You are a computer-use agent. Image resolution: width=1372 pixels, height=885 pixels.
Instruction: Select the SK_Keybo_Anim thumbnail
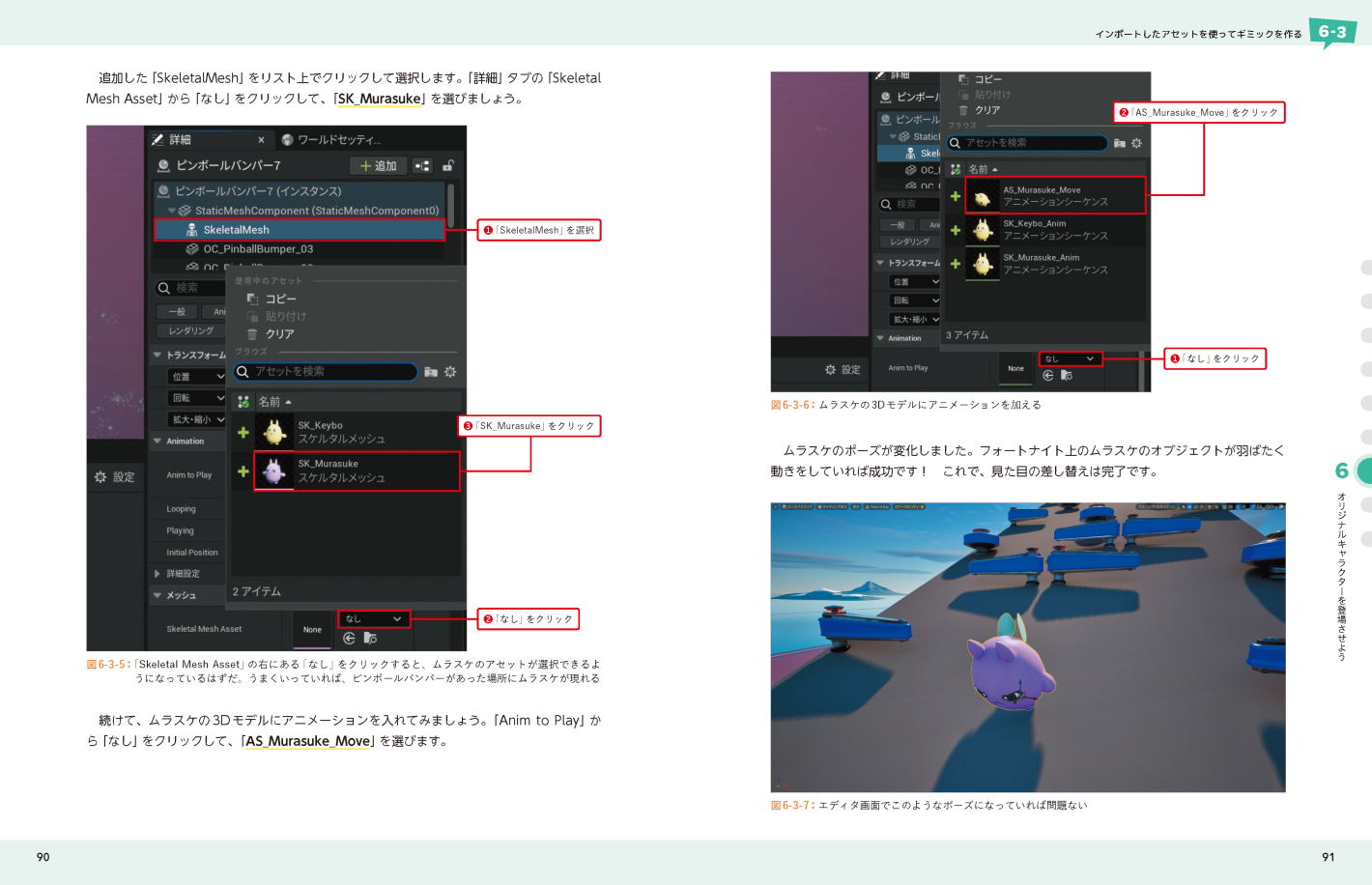pyautogui.click(x=983, y=230)
